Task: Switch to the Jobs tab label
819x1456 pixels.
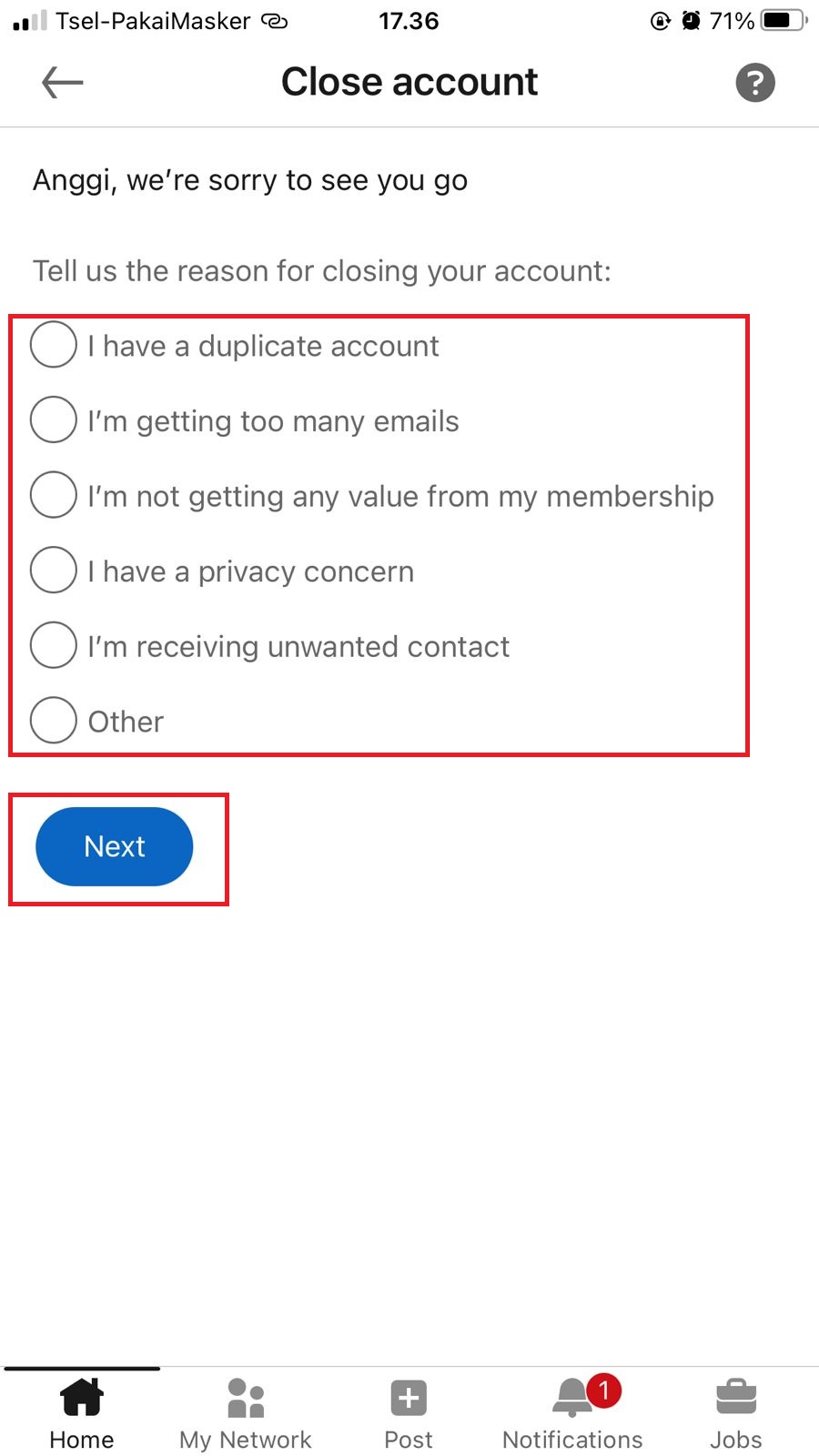Action: pos(736,1440)
